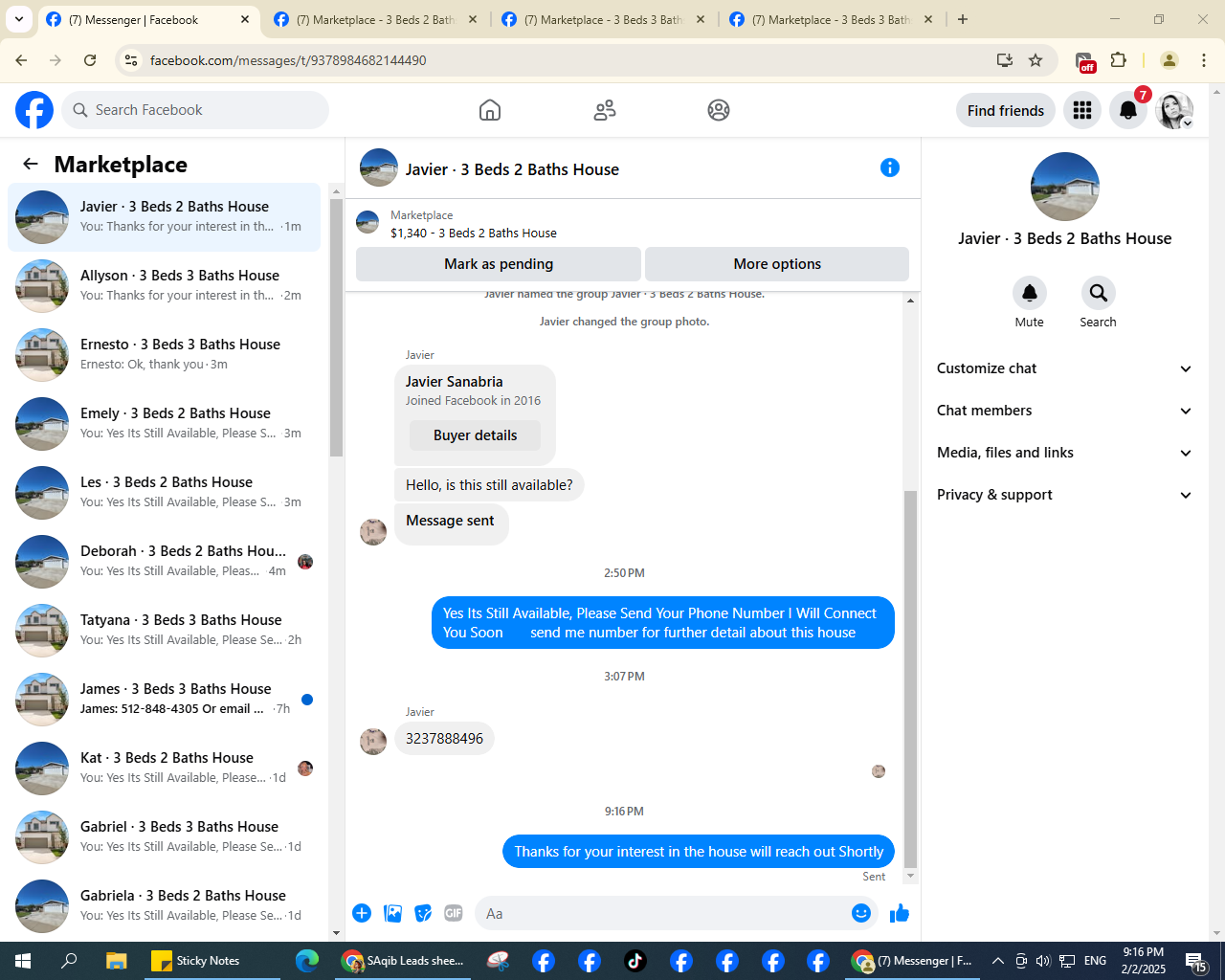
Task: Open Microsoft Edge from the taskbar
Action: [x=307, y=961]
